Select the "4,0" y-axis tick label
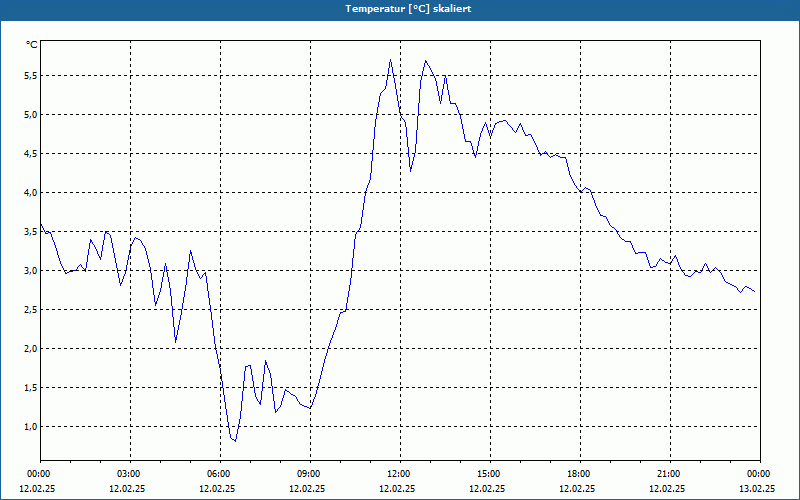 coord(31,192)
